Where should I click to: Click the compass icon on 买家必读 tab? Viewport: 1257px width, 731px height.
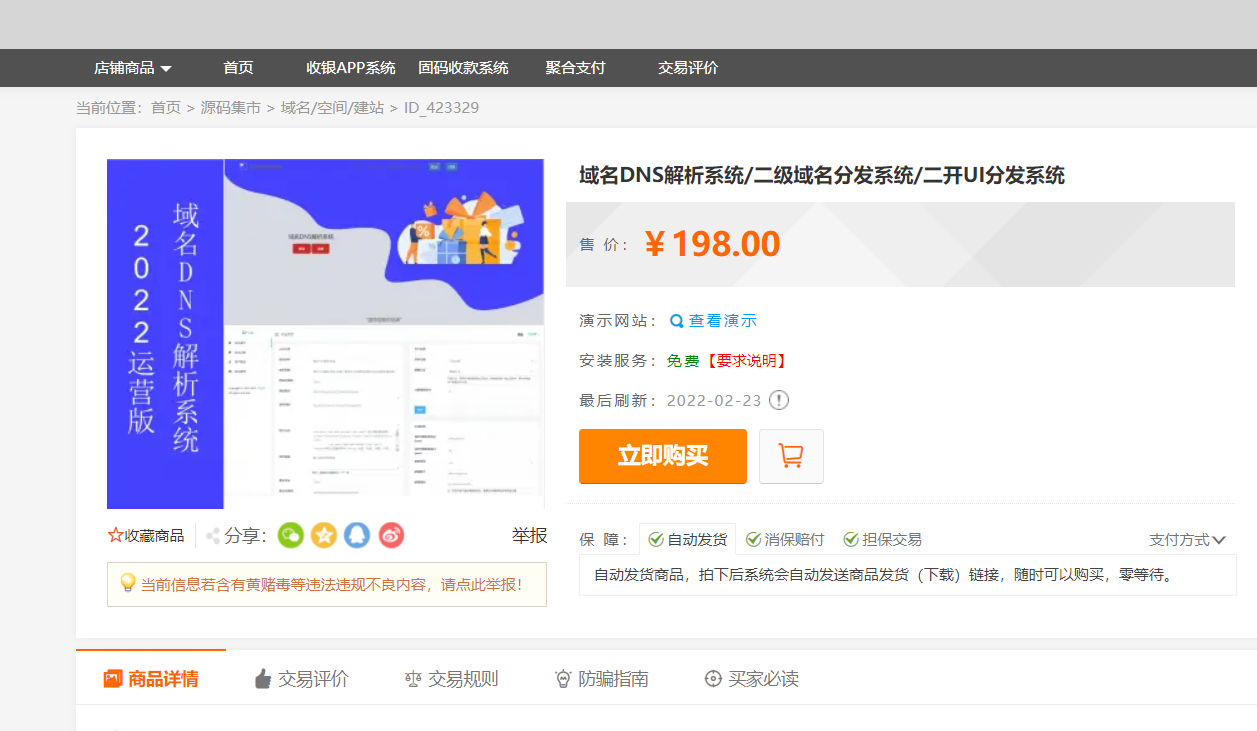click(x=712, y=678)
